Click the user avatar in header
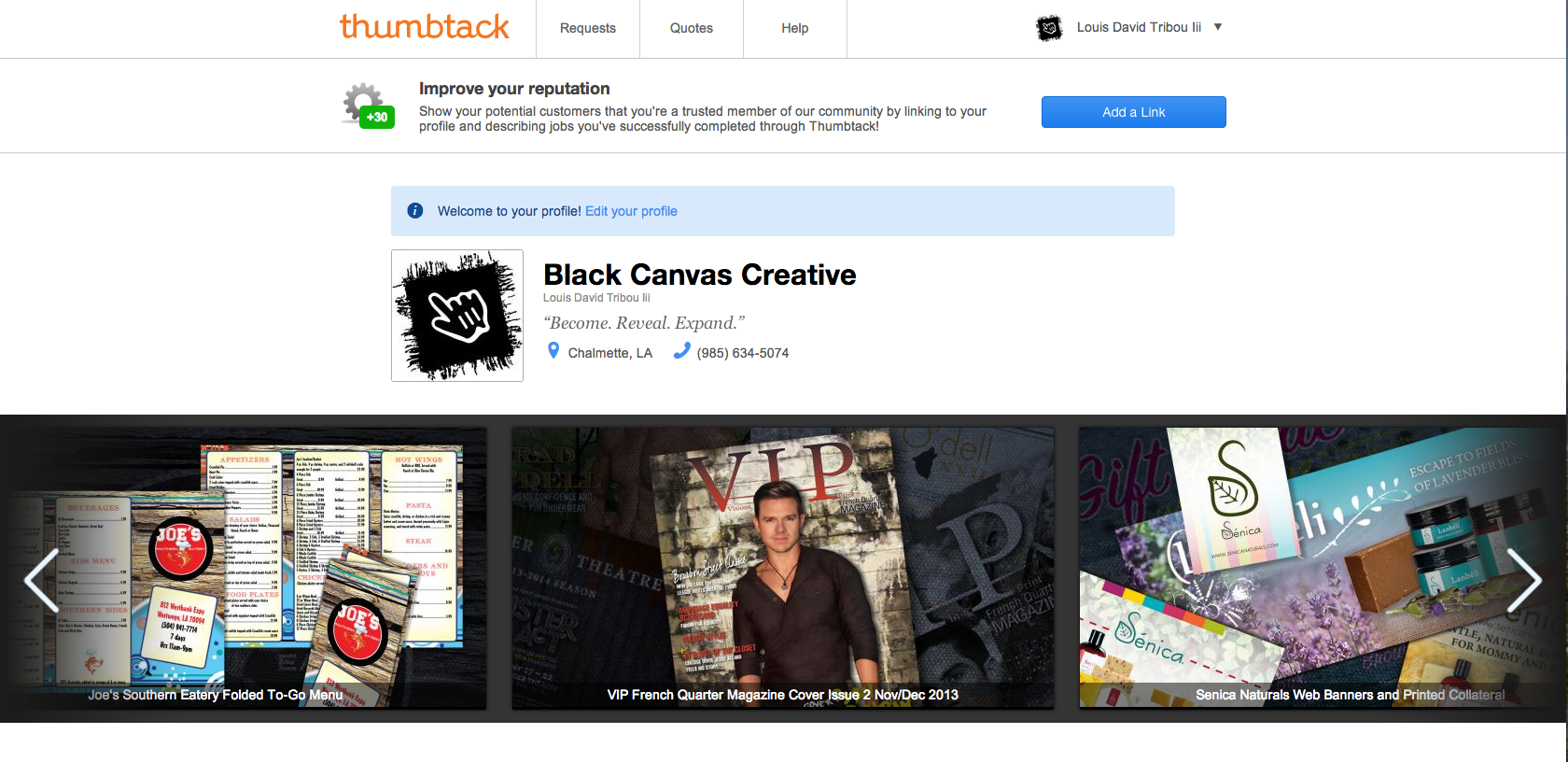Screen dimensions: 1568x762 (x=1050, y=28)
